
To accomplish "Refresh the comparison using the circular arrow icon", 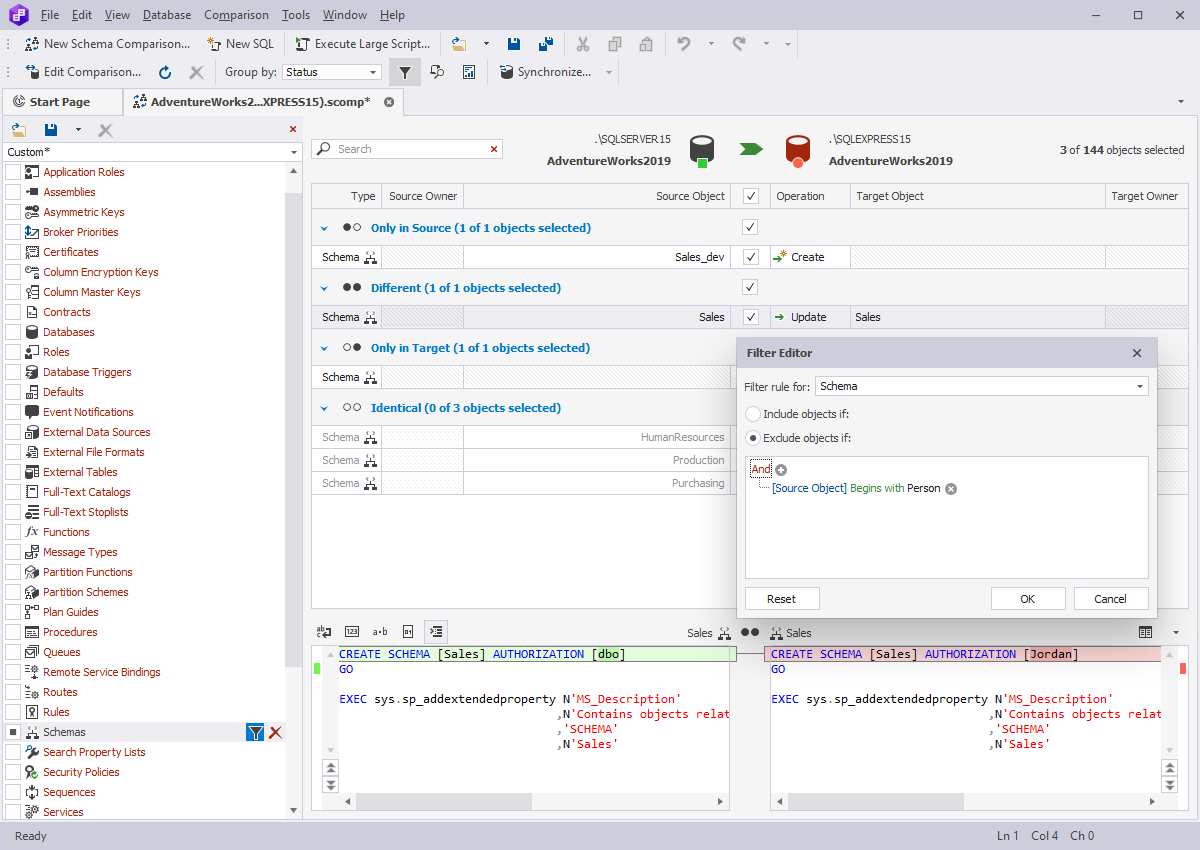I will pyautogui.click(x=164, y=71).
